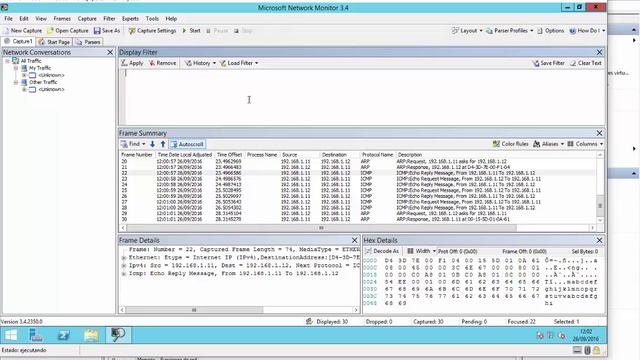Switch to Parsers tab
The height and width of the screenshot is (360, 640).
[88, 42]
